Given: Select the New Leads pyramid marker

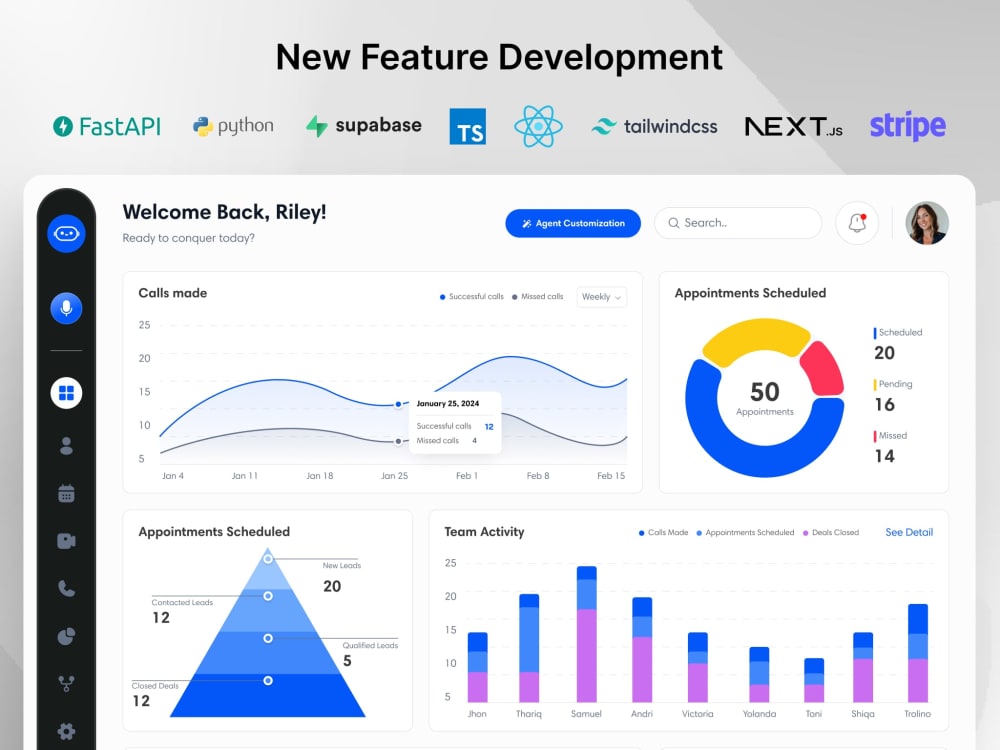Looking at the screenshot, I should click(268, 559).
